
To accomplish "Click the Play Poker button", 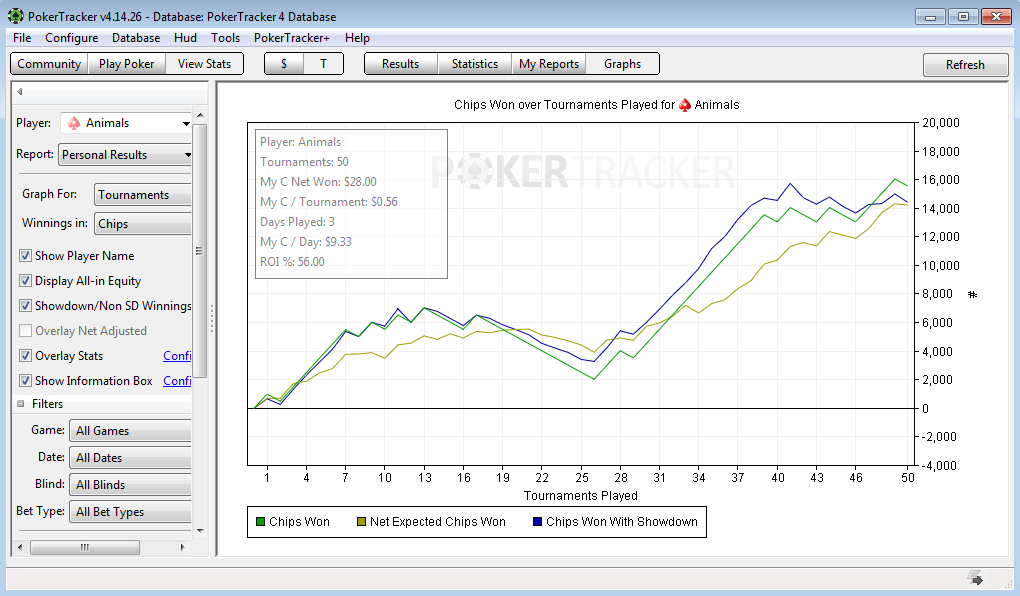I will click(127, 64).
